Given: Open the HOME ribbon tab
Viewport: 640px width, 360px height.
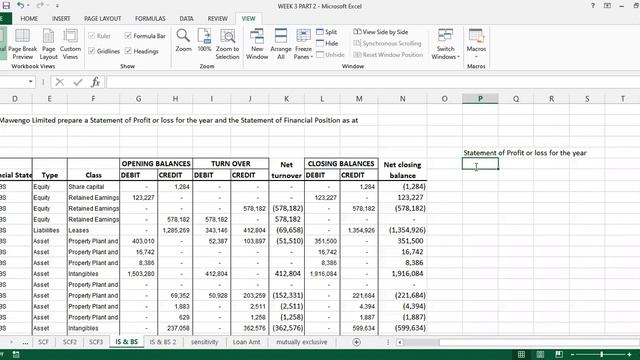Looking at the screenshot, I should point(29,19).
